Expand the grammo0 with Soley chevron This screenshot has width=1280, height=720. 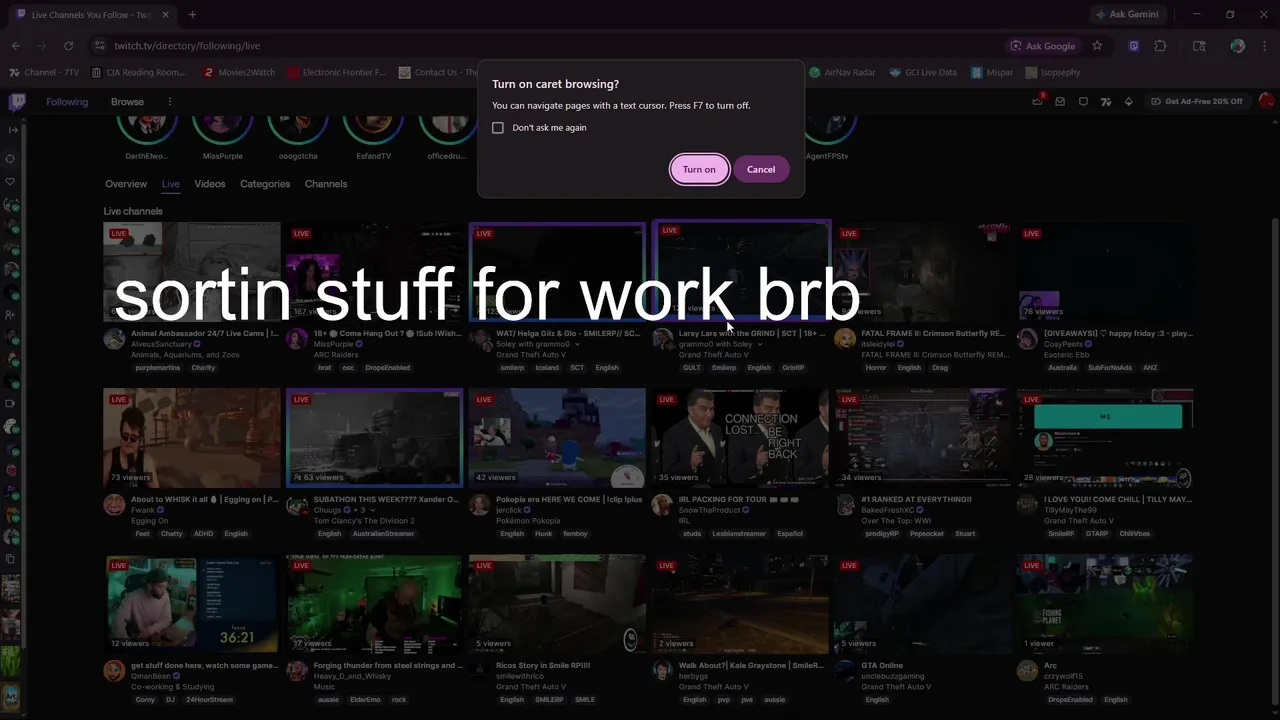(760, 344)
